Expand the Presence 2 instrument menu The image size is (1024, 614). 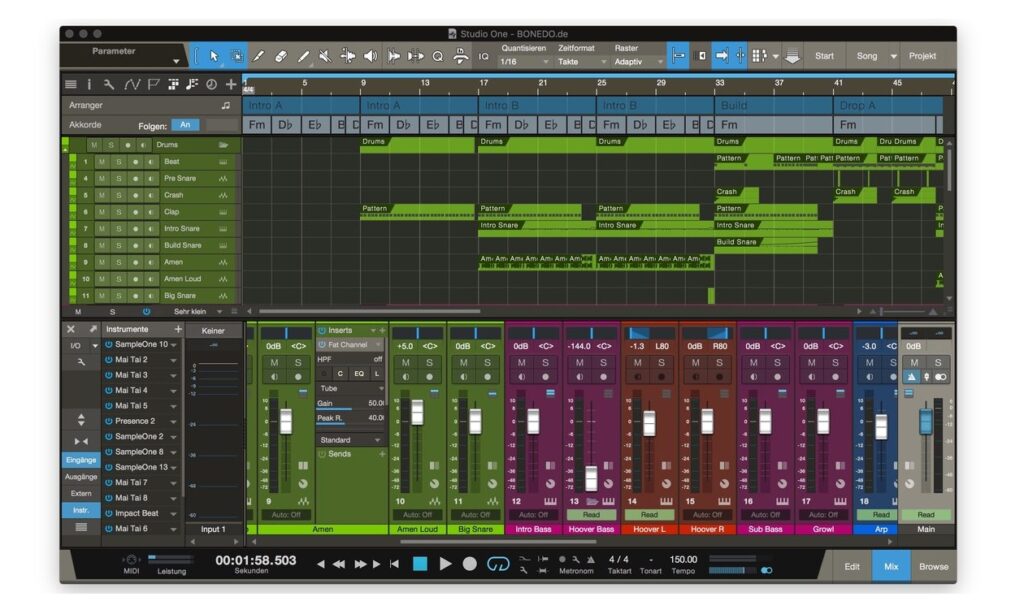(x=174, y=422)
